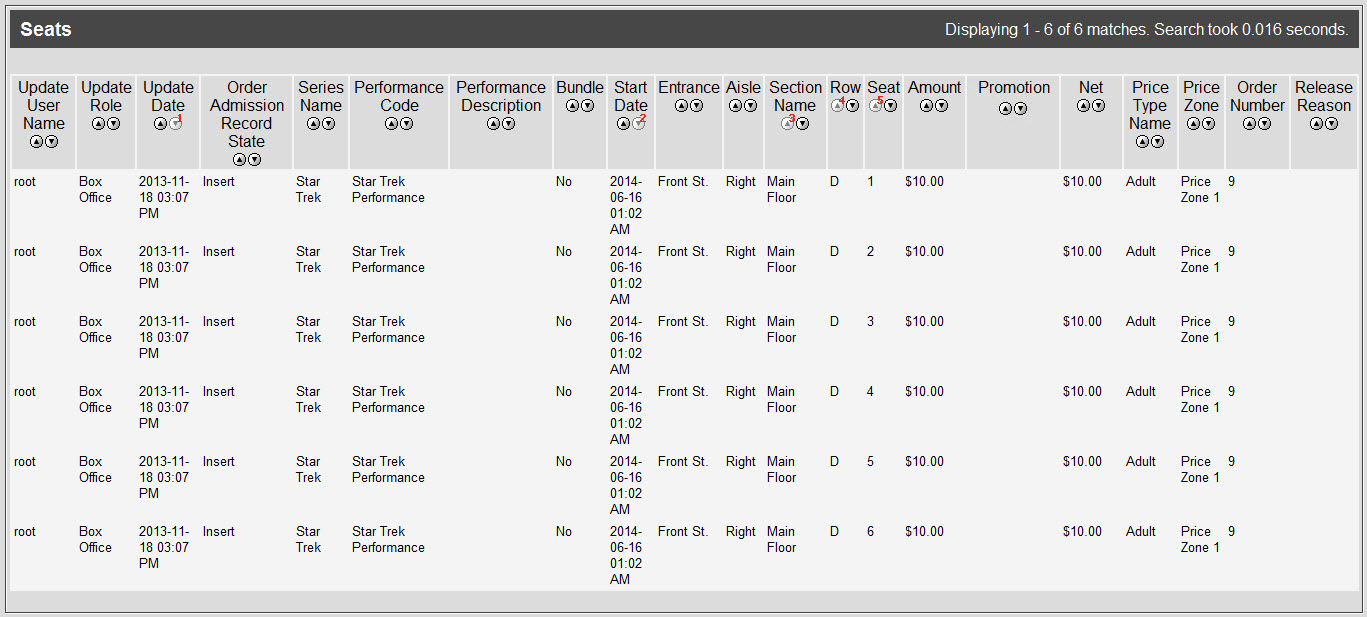Screen dimensions: 1367x617
Task: Sort Performance Description descending
Action: click(509, 124)
